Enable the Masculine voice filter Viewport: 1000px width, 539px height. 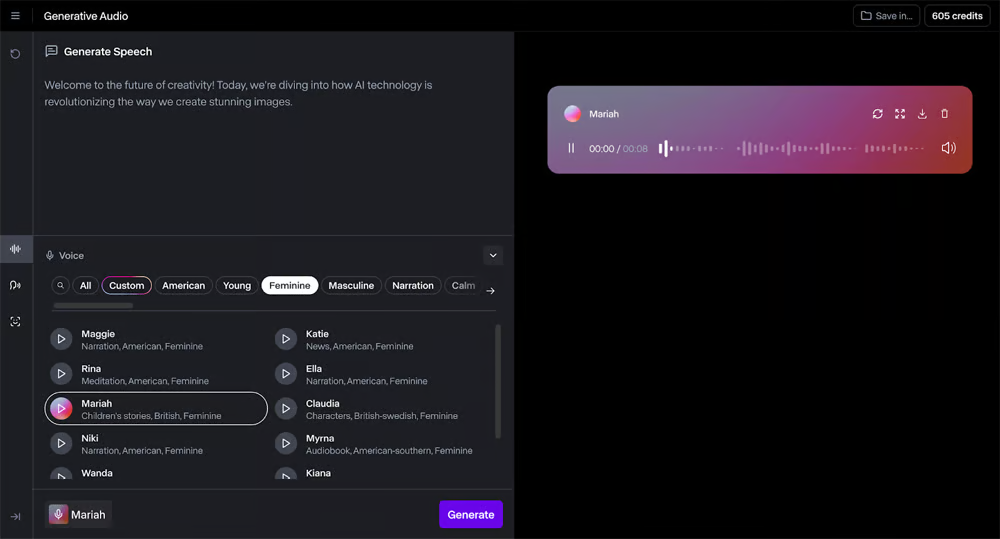(x=351, y=286)
